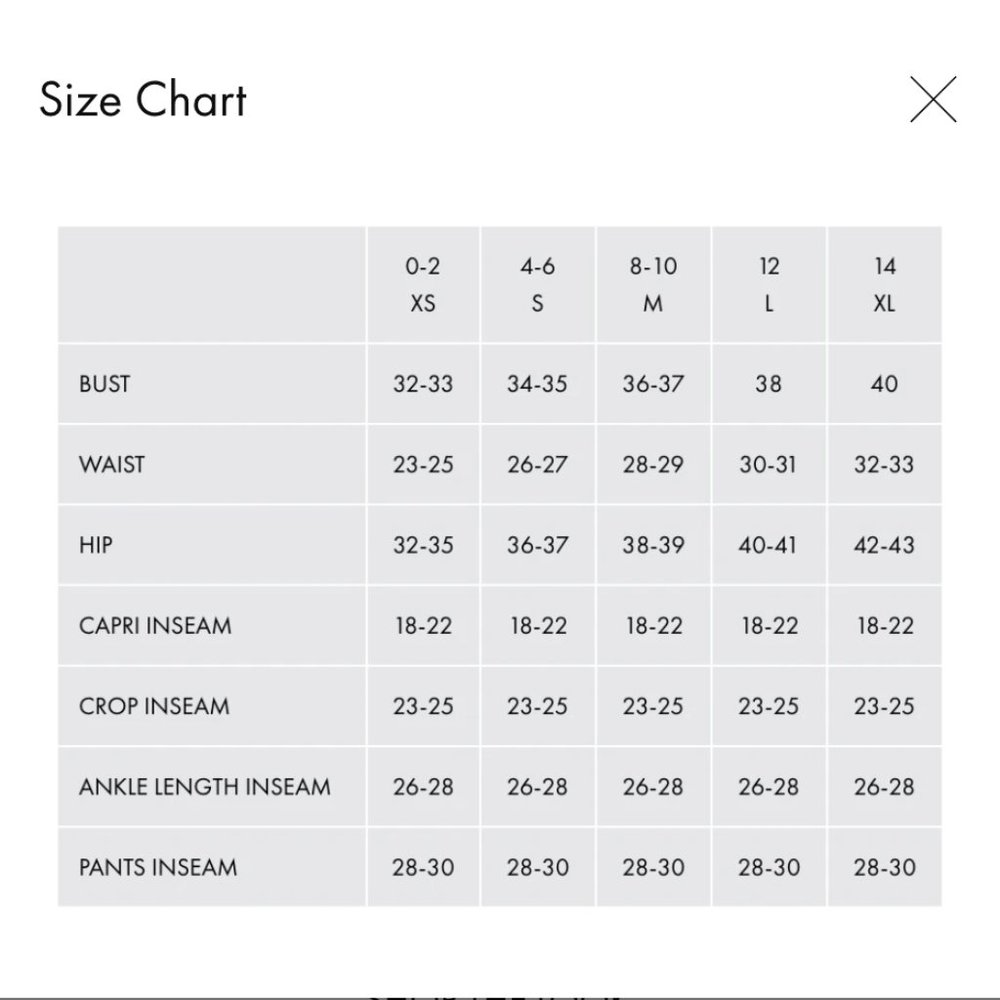This screenshot has width=1000, height=1000.
Task: Select the CAPRI INSEAM row label
Action: click(x=155, y=626)
